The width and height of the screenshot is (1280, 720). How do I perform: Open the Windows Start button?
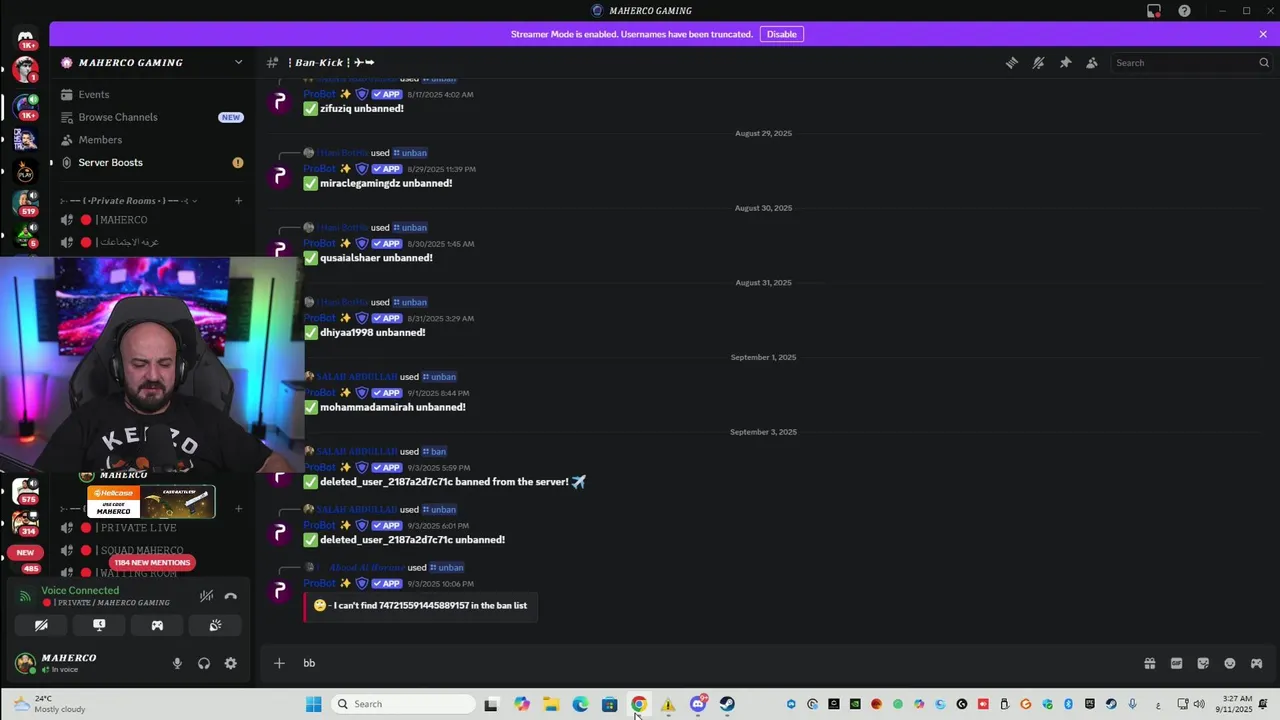(x=313, y=704)
